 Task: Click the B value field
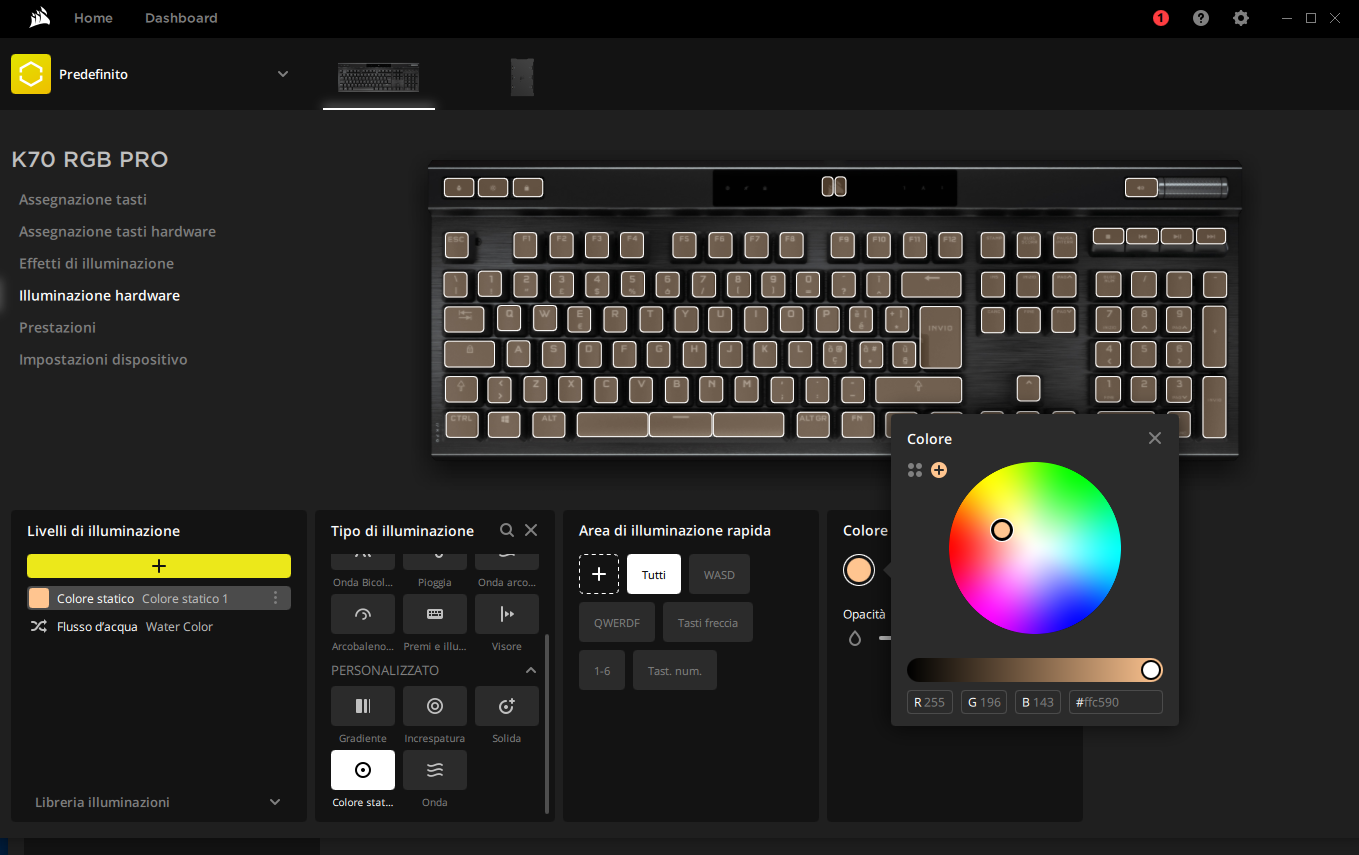pos(1038,702)
